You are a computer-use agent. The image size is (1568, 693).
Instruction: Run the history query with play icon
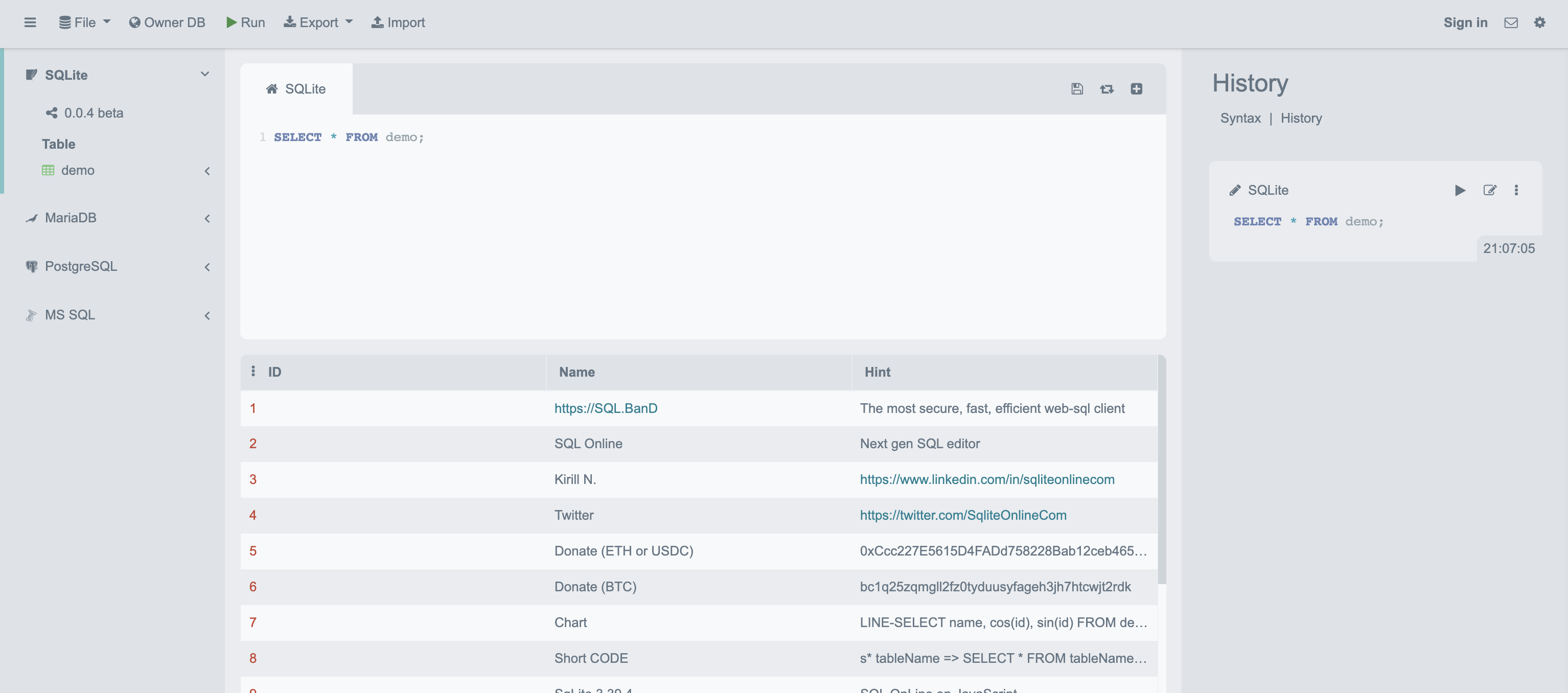pos(1460,191)
